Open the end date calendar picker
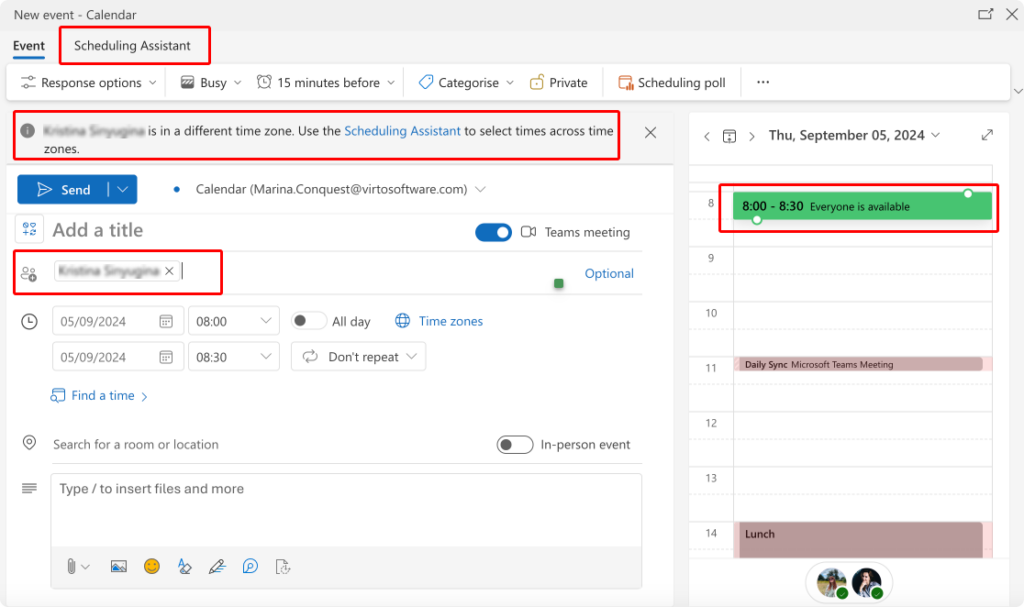This screenshot has width=1024, height=607. 166,357
